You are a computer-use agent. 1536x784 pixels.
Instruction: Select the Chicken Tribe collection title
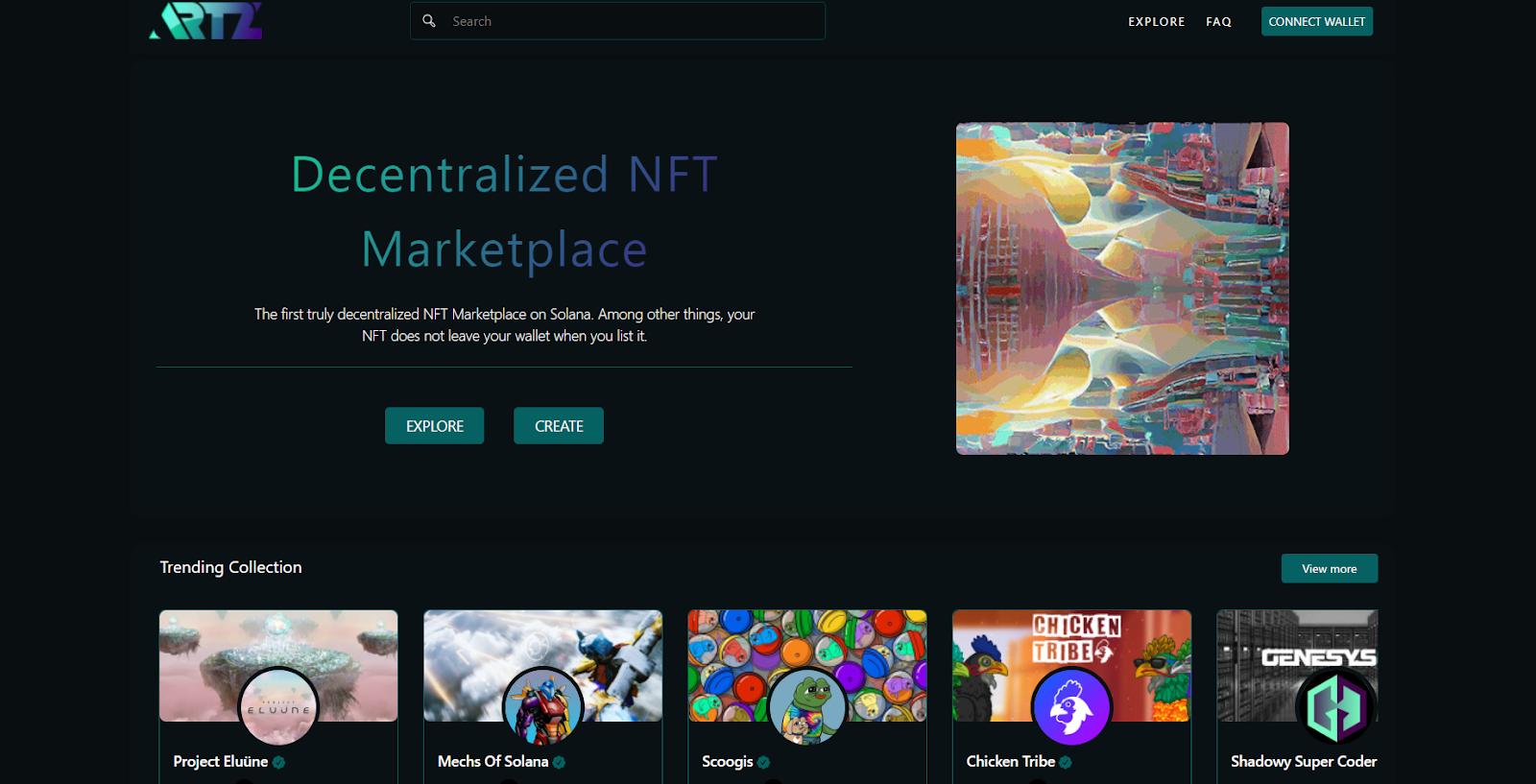1011,762
